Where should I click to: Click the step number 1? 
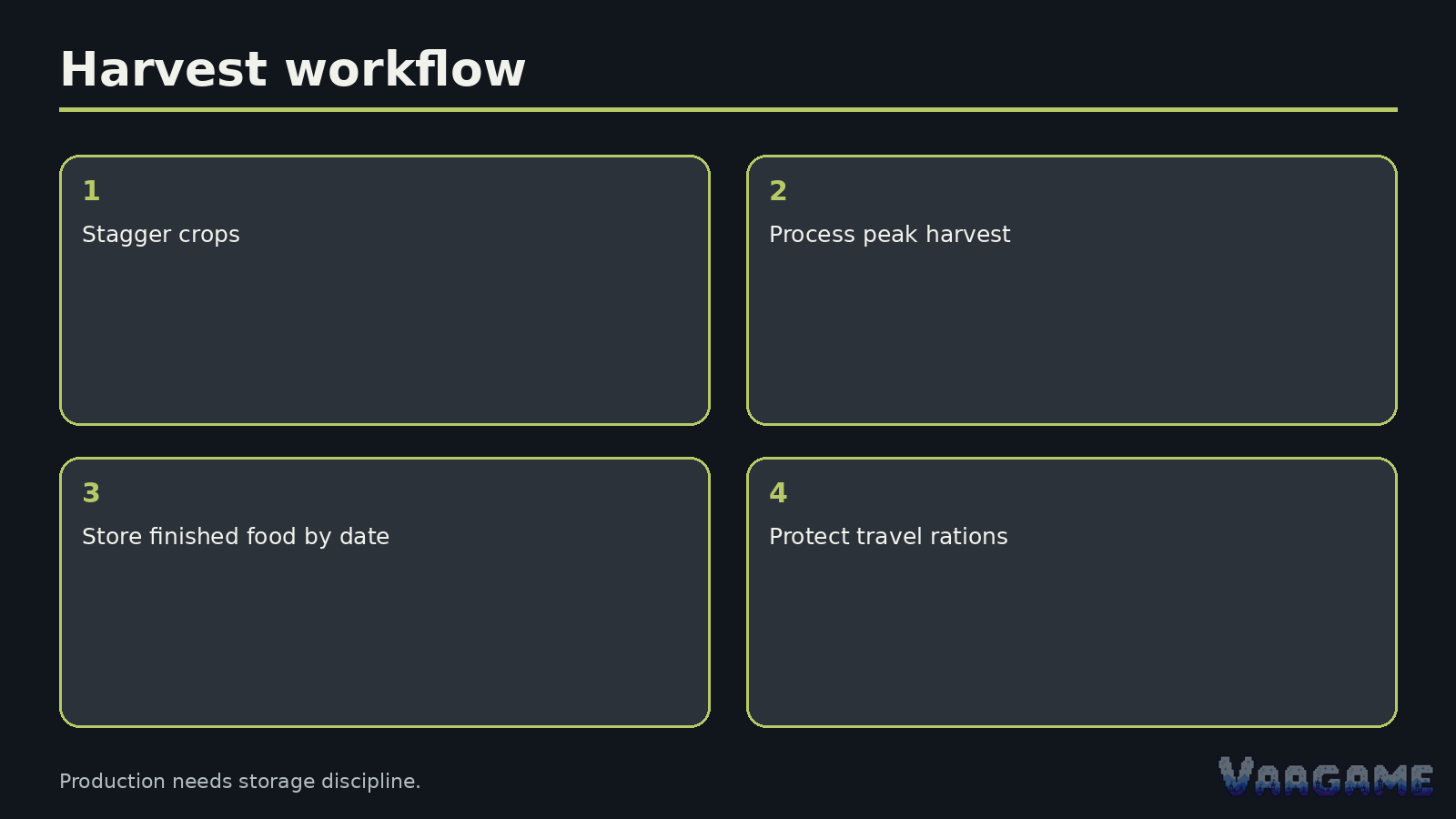(x=91, y=190)
